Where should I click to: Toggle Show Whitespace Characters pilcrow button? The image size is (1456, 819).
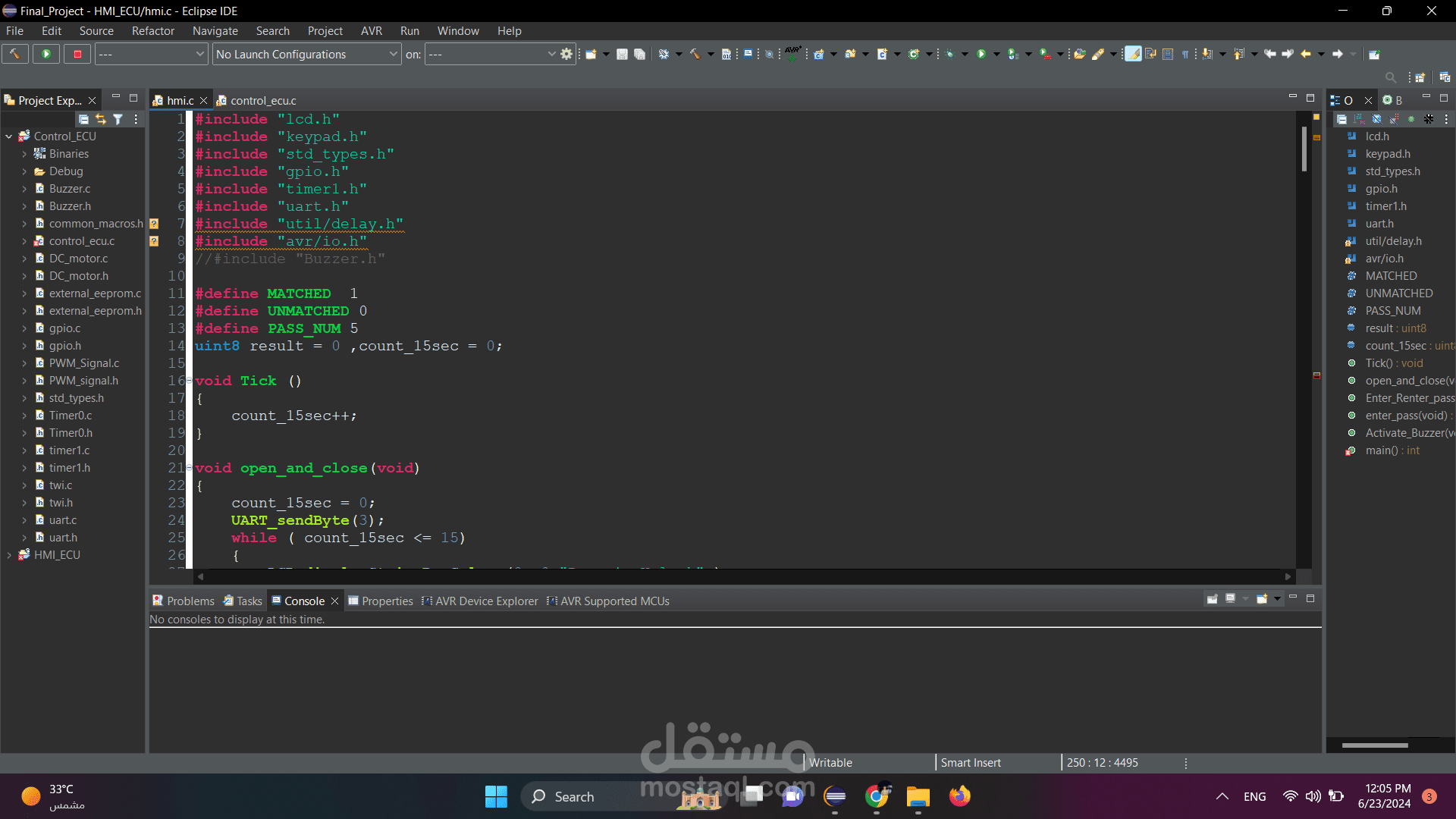(x=1185, y=54)
